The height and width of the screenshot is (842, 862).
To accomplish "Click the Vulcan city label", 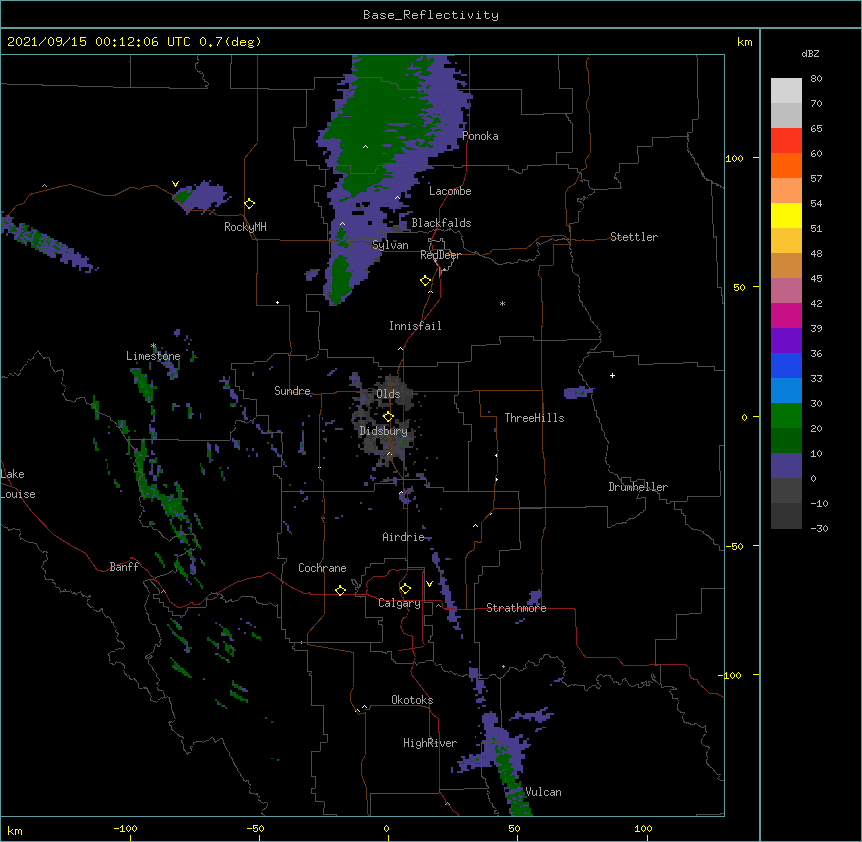I will coord(544,792).
